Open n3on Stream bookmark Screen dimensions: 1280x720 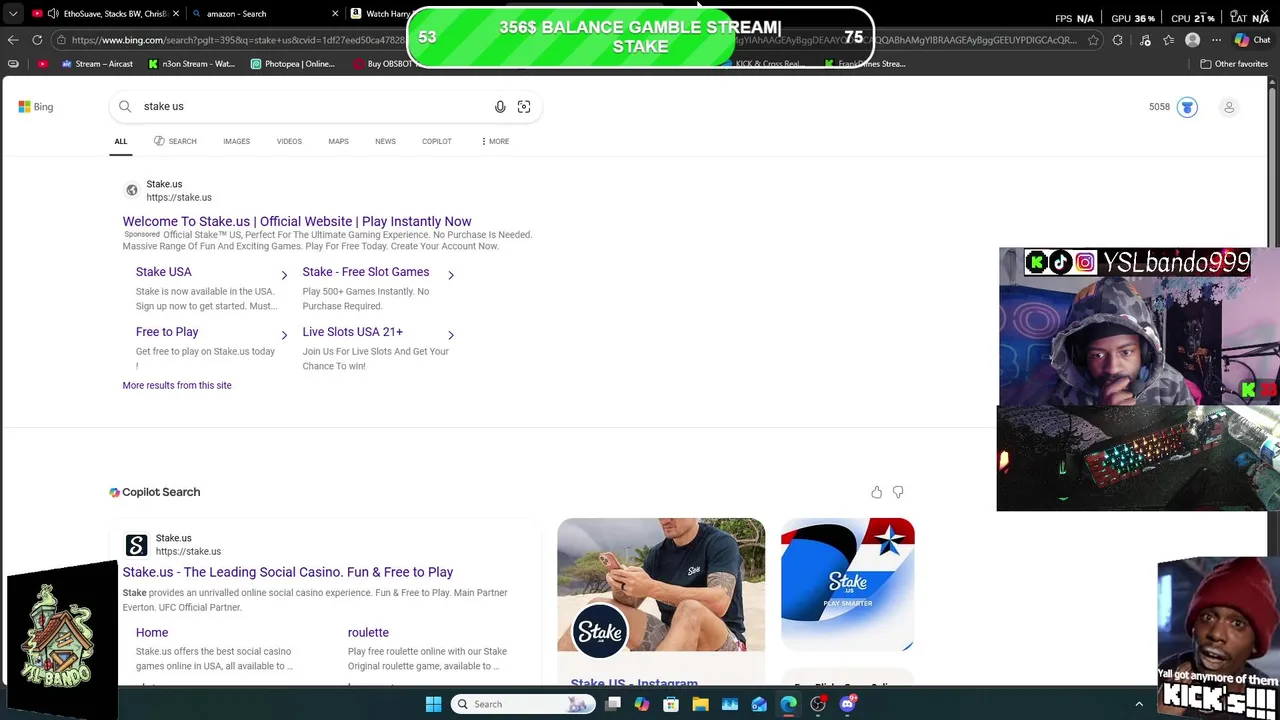click(192, 64)
